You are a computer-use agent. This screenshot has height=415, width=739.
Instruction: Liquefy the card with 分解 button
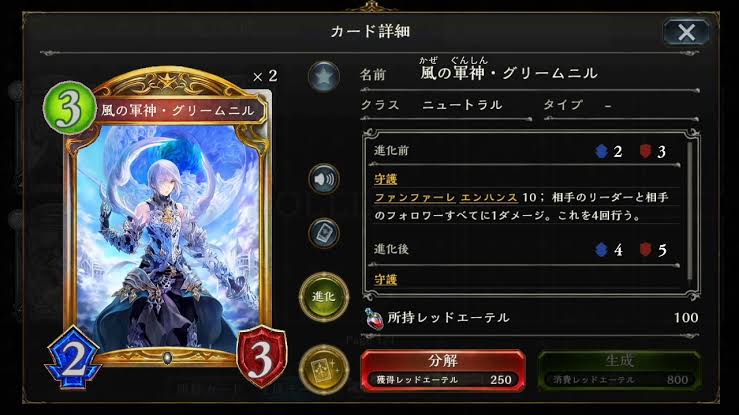[443, 370]
